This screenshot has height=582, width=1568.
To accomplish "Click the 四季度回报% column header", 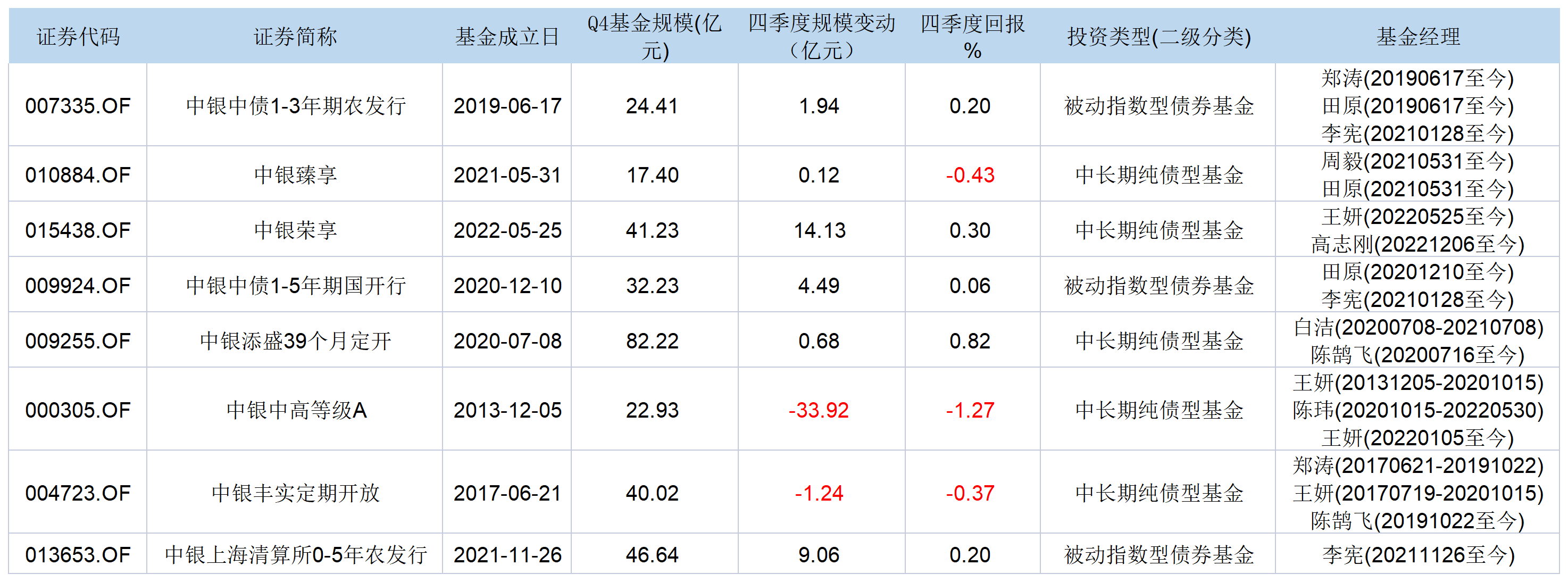I will pyautogui.click(x=972, y=37).
